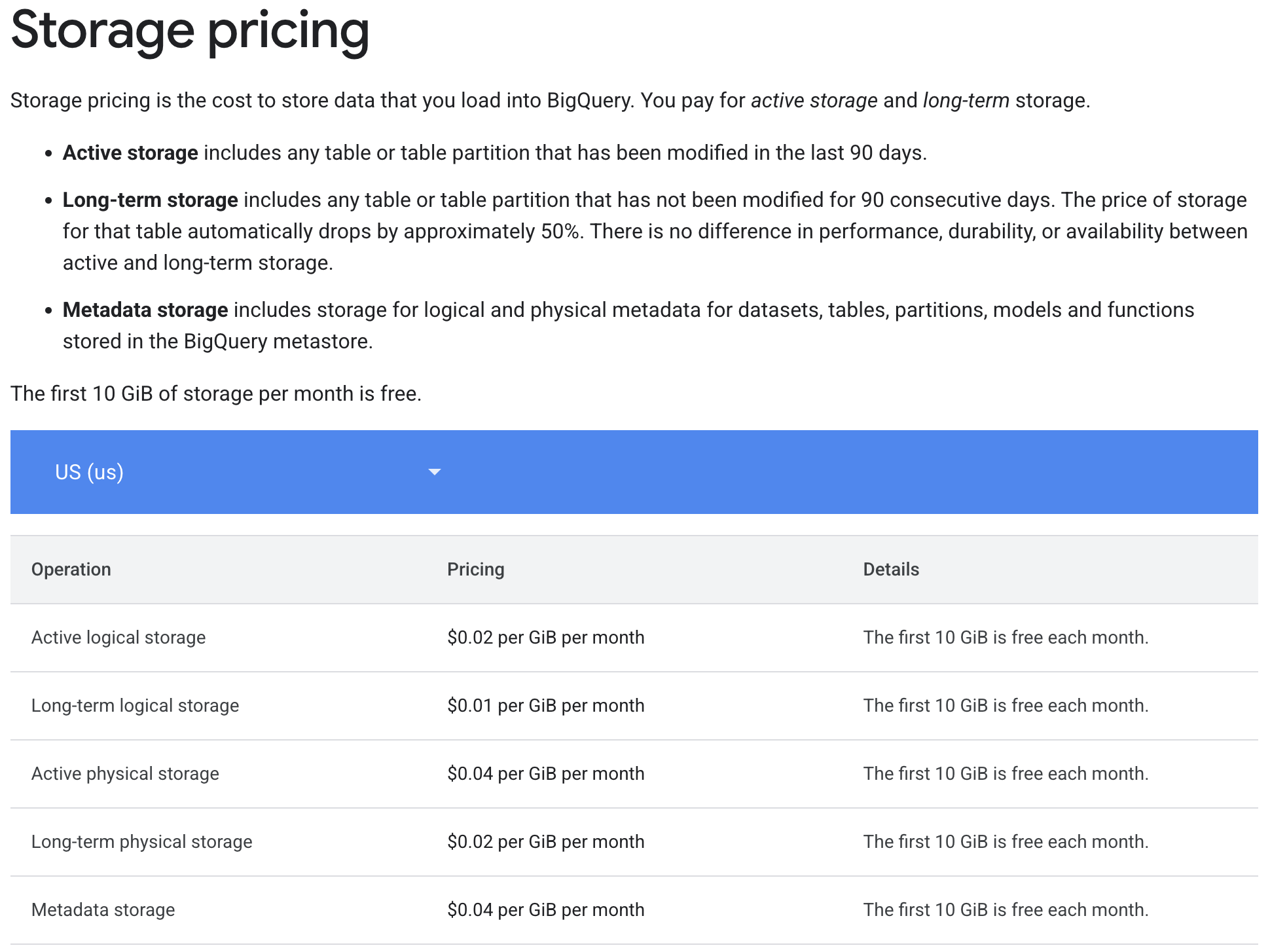Click the $0.02 price for Active logical storage
Image resolution: width=1270 pixels, height=952 pixels.
click(545, 638)
